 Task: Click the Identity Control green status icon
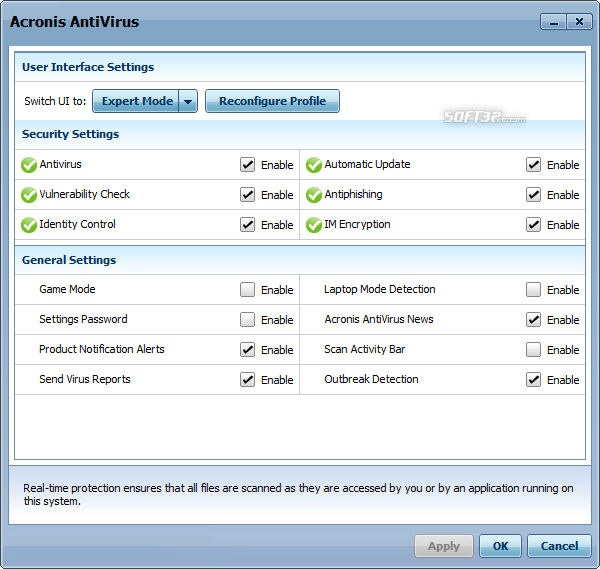pos(29,225)
